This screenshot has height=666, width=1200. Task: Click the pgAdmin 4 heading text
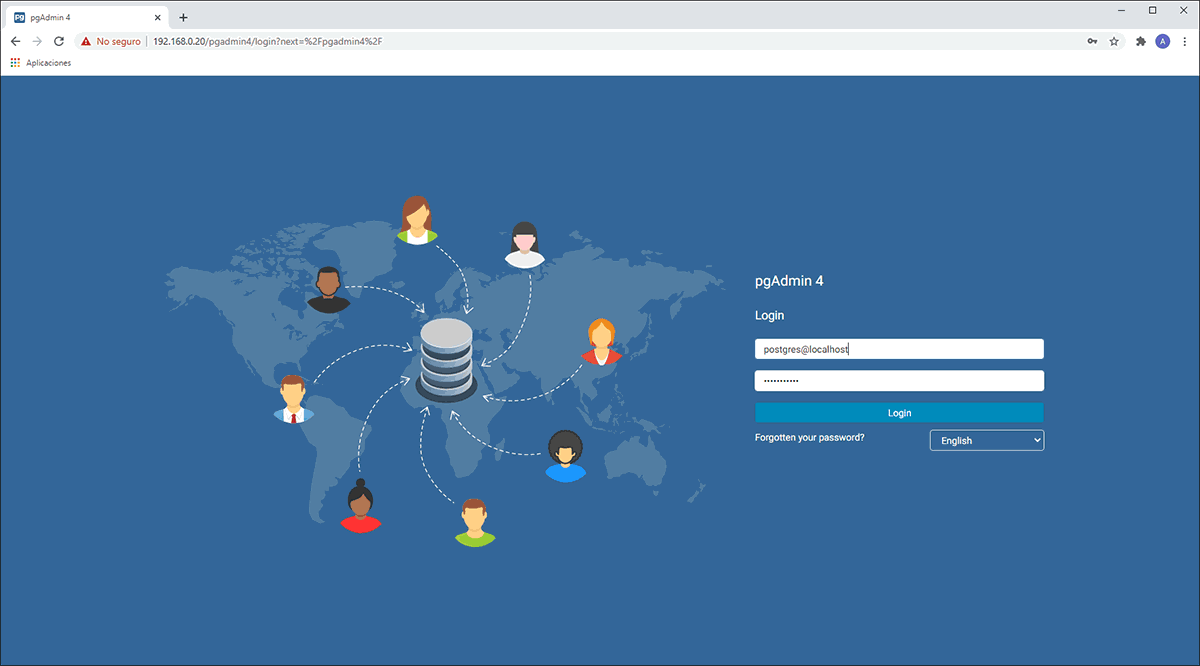tap(789, 282)
